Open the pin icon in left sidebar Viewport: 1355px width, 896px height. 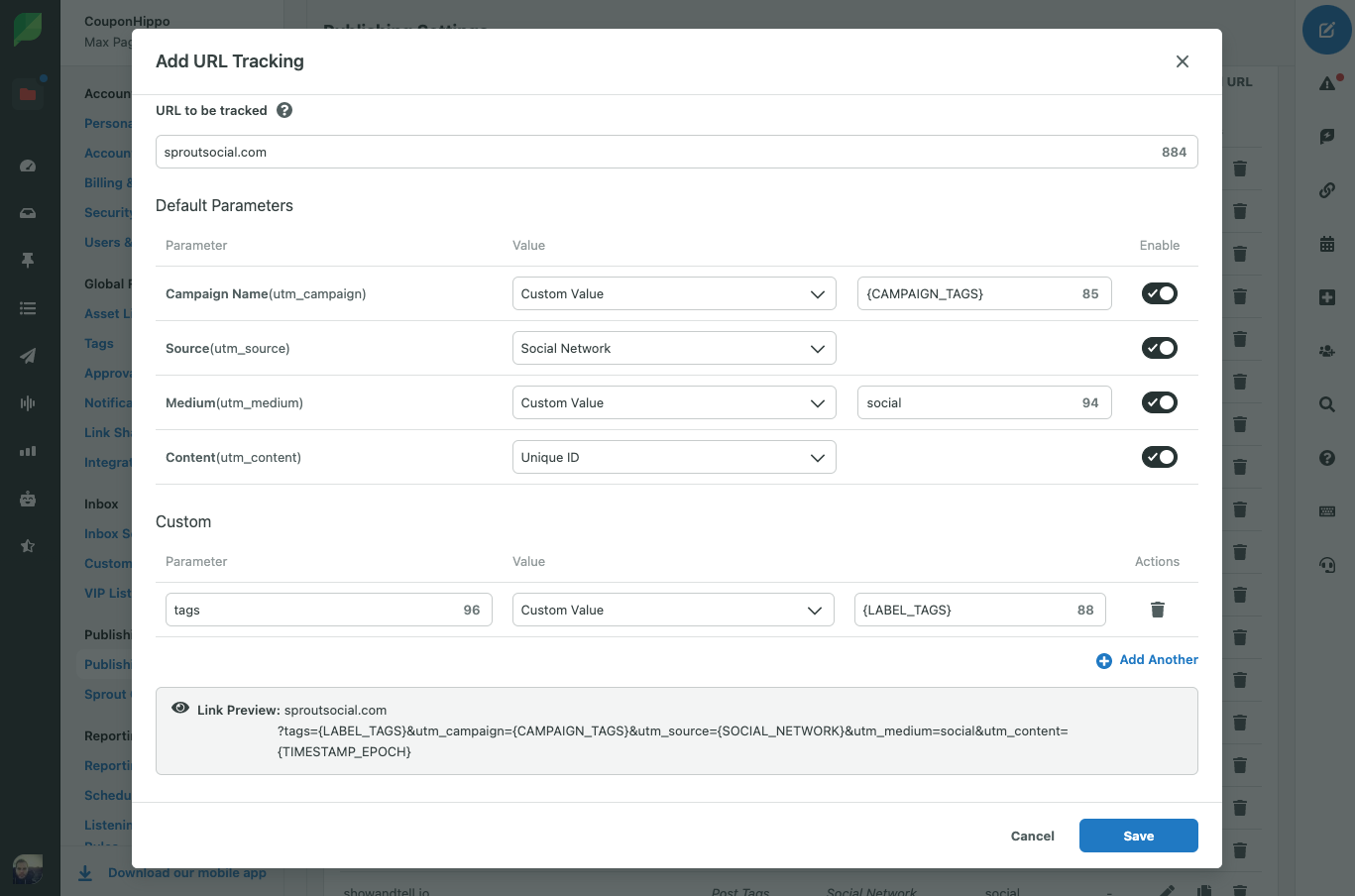(28, 260)
